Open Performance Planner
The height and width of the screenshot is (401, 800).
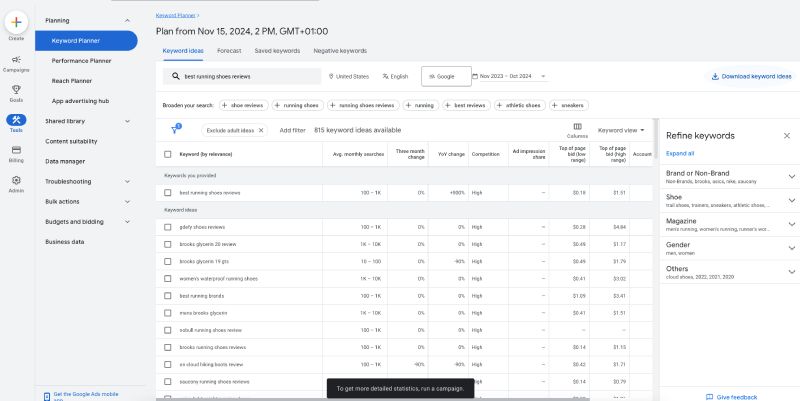click(82, 61)
